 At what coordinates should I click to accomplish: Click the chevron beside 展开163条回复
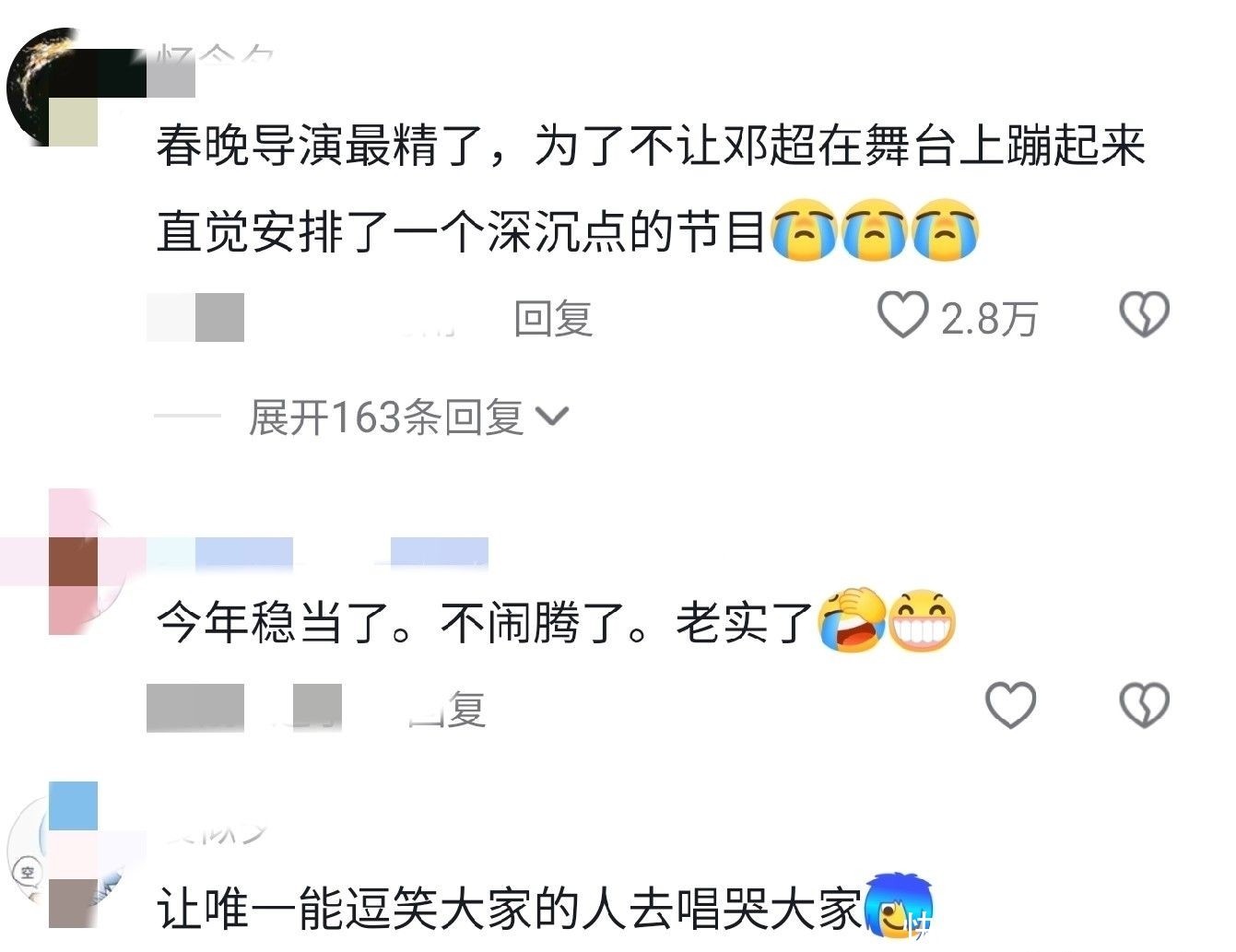tap(552, 418)
